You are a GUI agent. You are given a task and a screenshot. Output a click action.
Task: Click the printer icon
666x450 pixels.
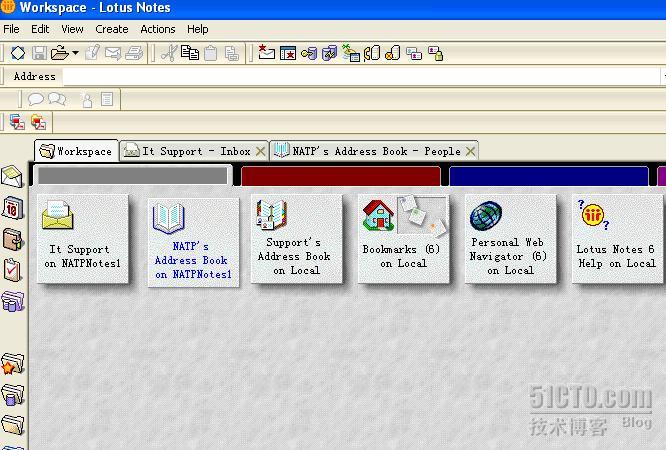[x=134, y=53]
